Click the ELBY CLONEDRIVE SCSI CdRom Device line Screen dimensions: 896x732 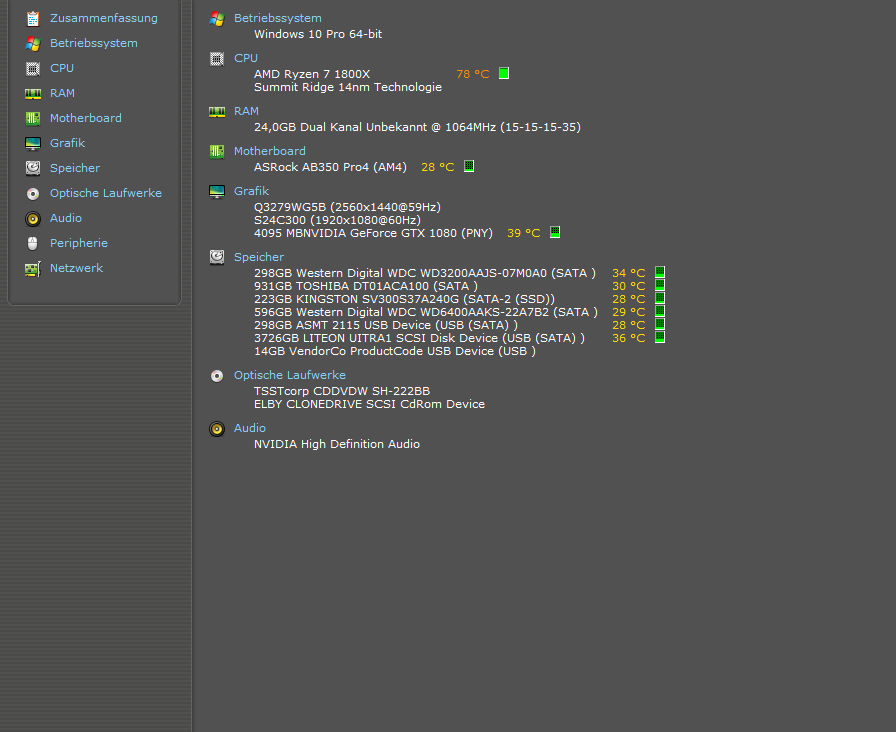pyautogui.click(x=369, y=405)
